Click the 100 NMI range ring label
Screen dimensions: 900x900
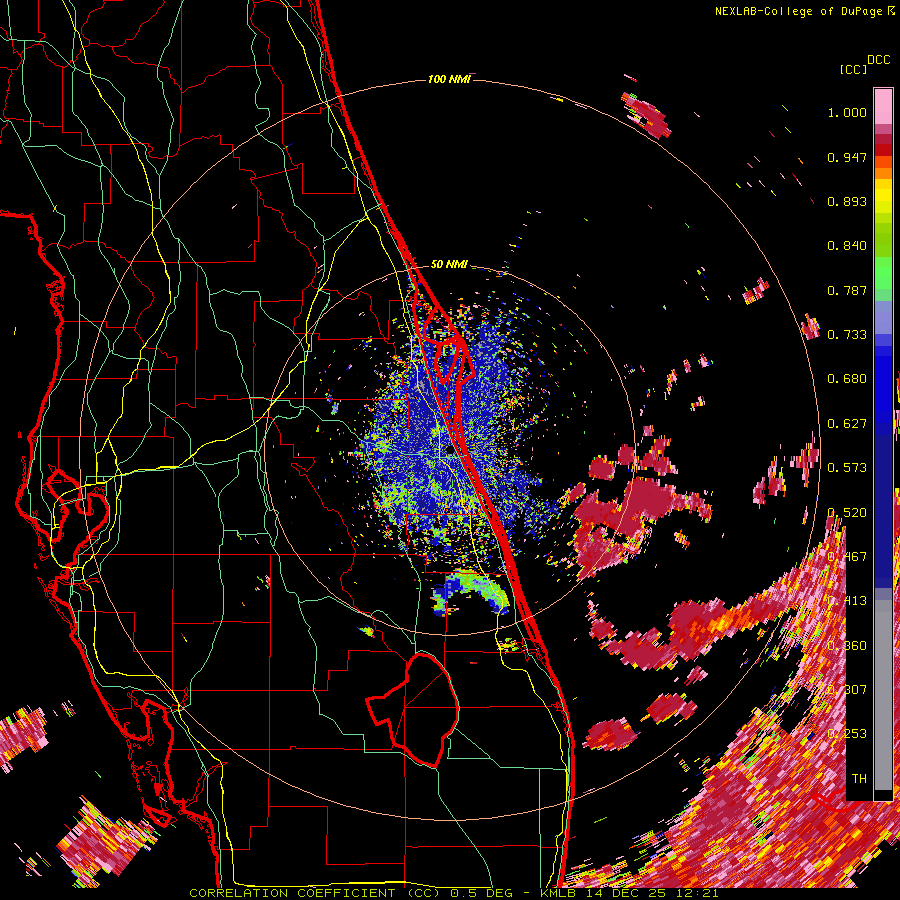[x=449, y=79]
